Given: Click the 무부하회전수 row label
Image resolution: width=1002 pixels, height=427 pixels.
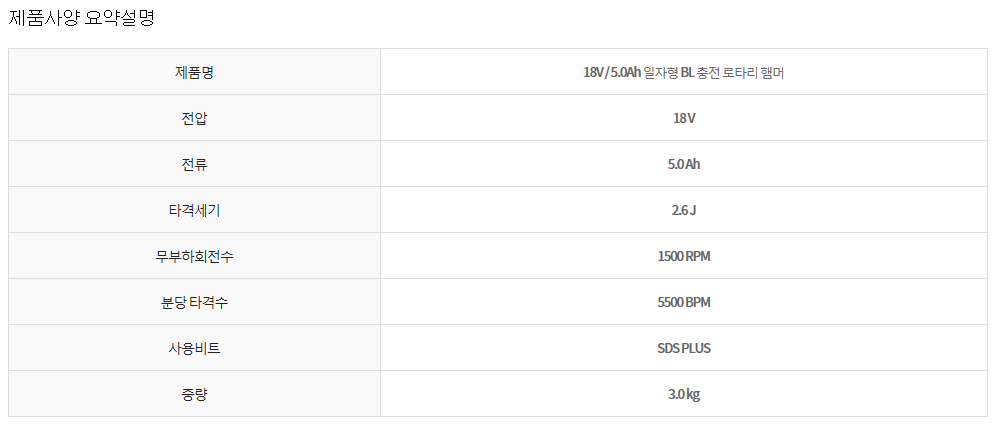Looking at the screenshot, I should pyautogui.click(x=194, y=256).
